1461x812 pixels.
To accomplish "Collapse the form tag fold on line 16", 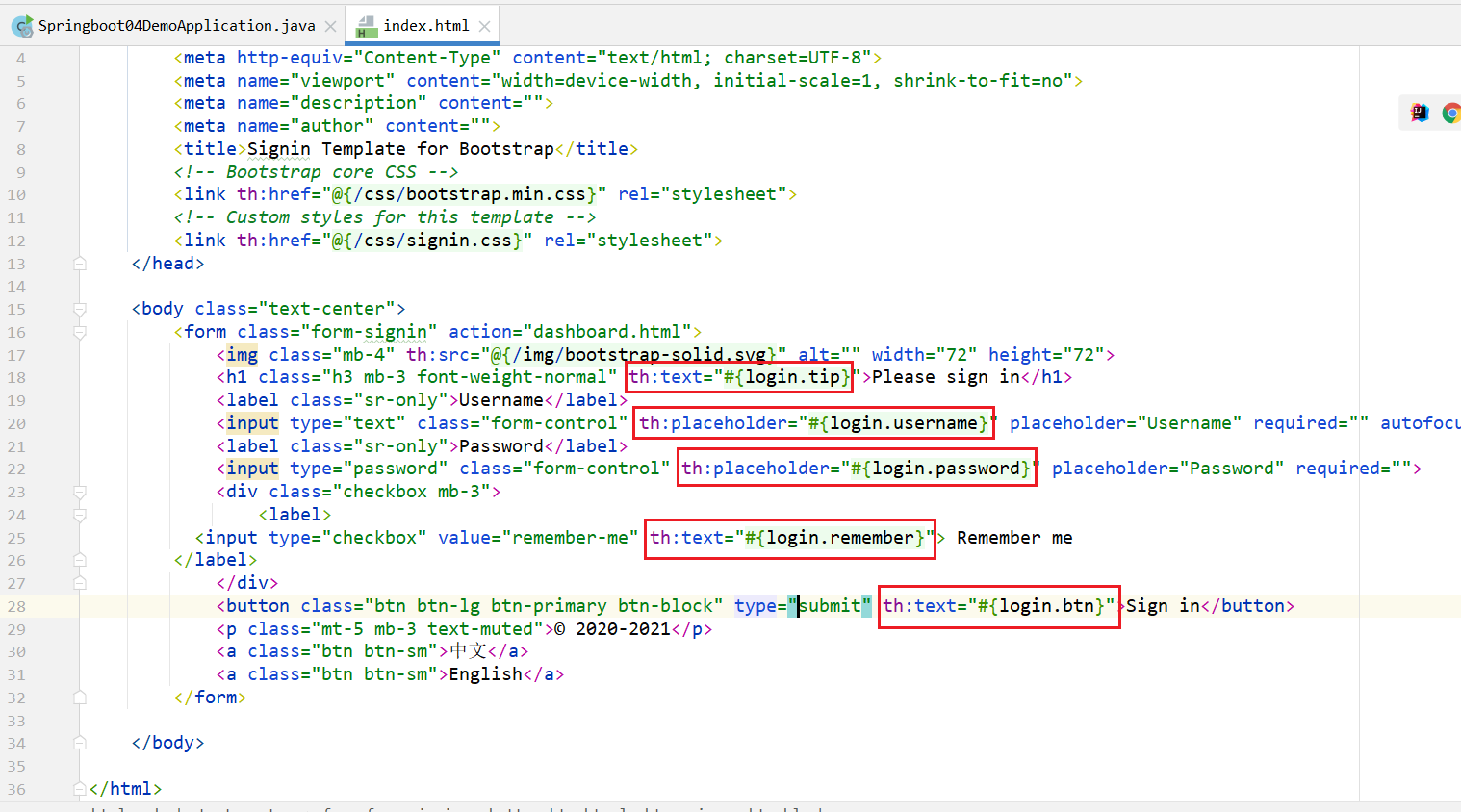I will (80, 332).
